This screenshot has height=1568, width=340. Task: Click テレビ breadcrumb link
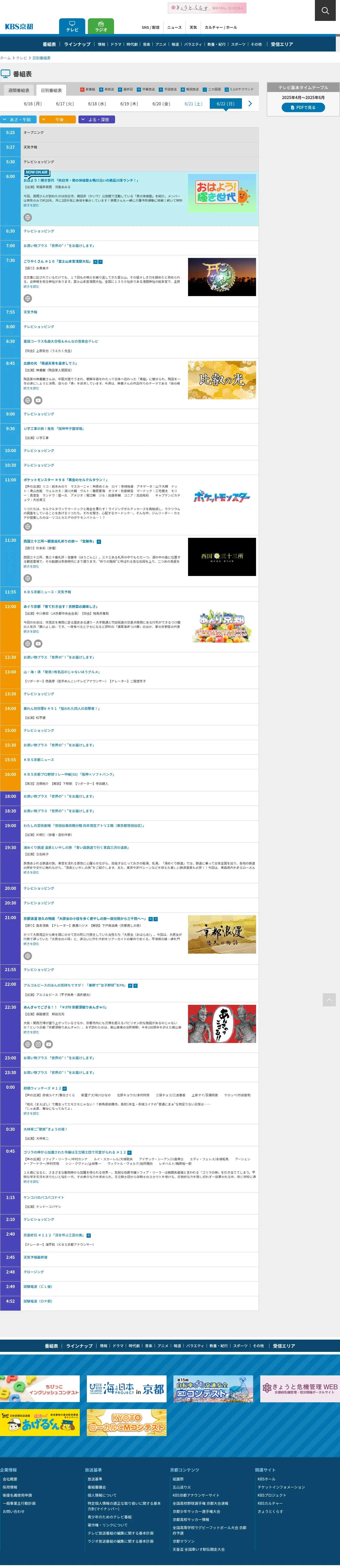tap(21, 58)
